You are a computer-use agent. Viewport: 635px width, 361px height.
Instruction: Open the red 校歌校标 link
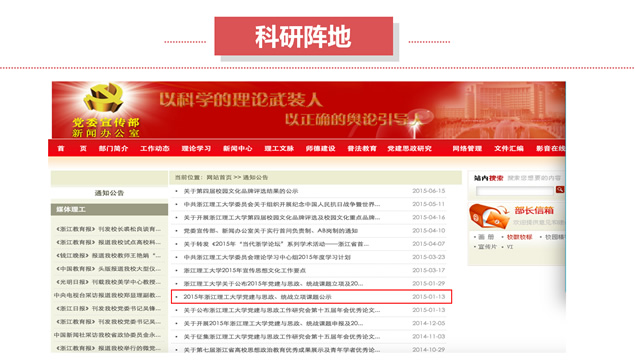coord(520,237)
